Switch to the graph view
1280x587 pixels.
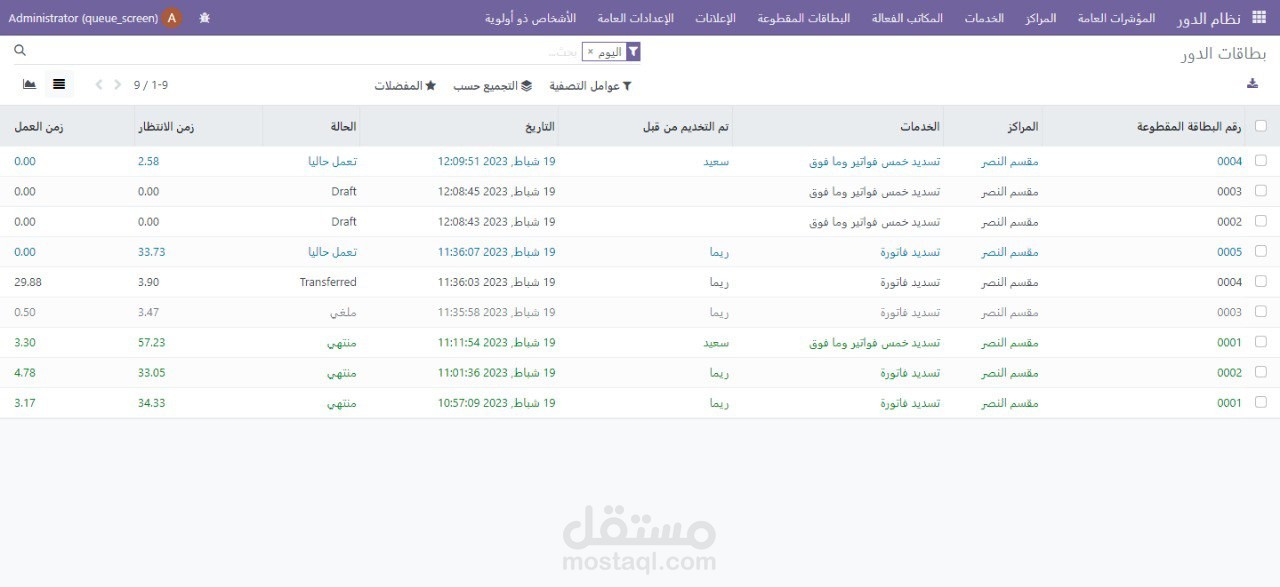[x=29, y=84]
